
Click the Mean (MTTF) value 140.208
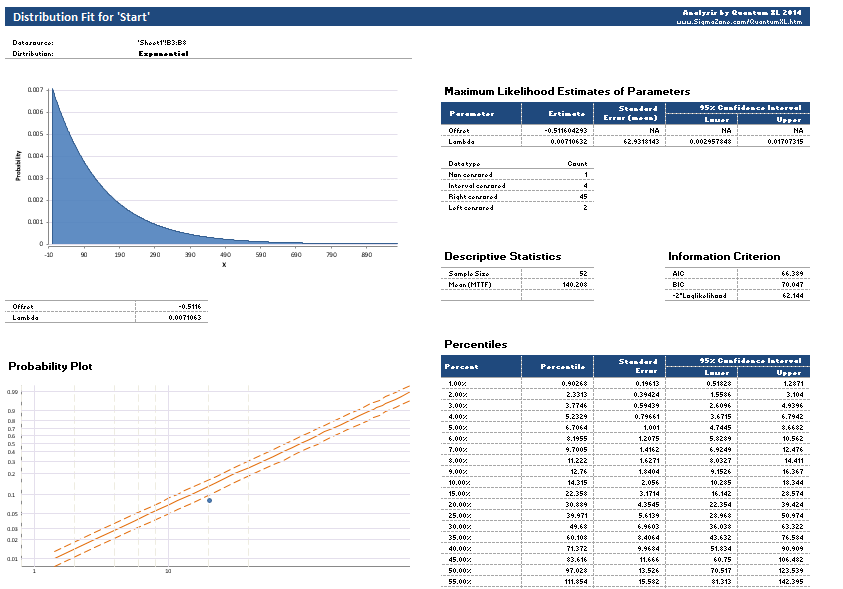574,284
